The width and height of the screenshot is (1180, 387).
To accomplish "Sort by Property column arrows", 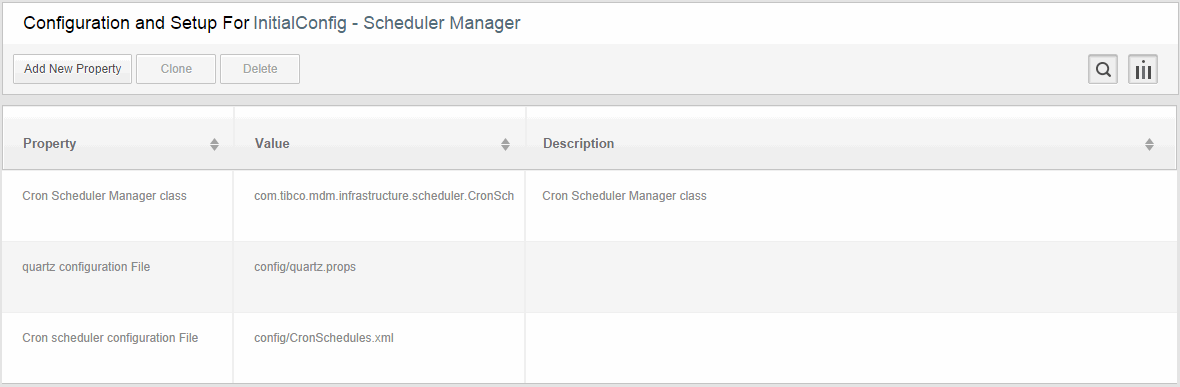I will [x=214, y=144].
